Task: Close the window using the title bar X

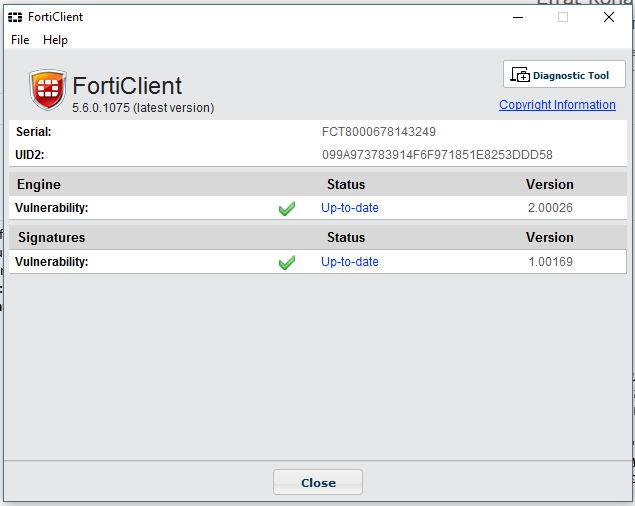Action: (609, 17)
